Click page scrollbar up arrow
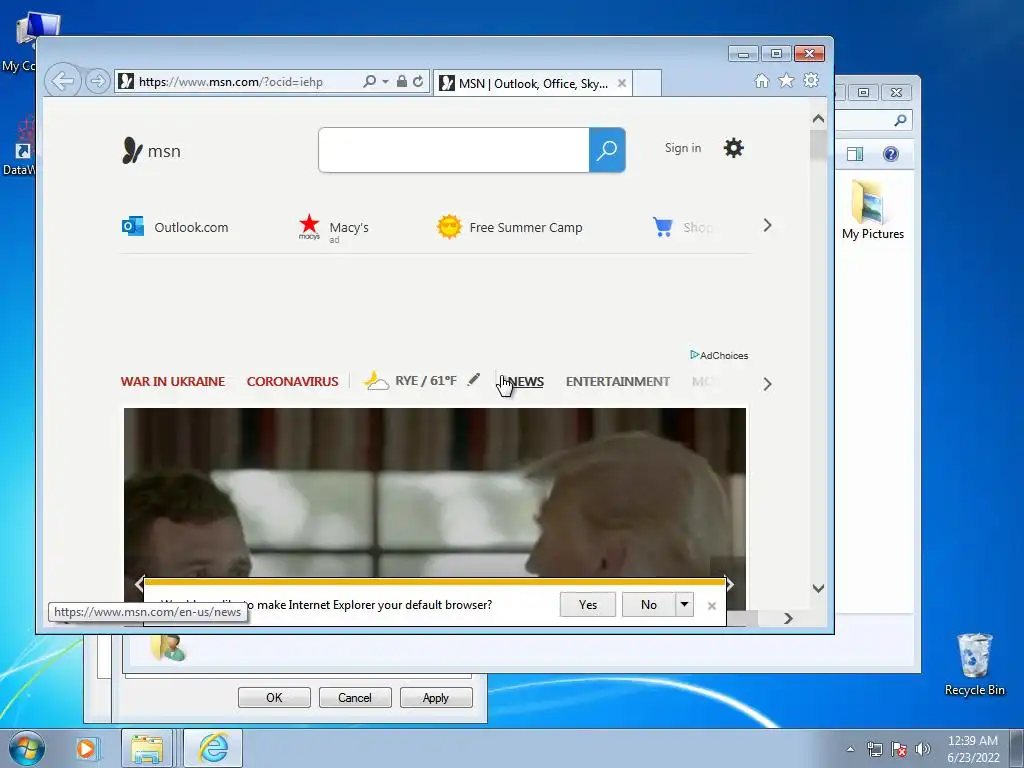This screenshot has height=768, width=1024. pyautogui.click(x=818, y=119)
